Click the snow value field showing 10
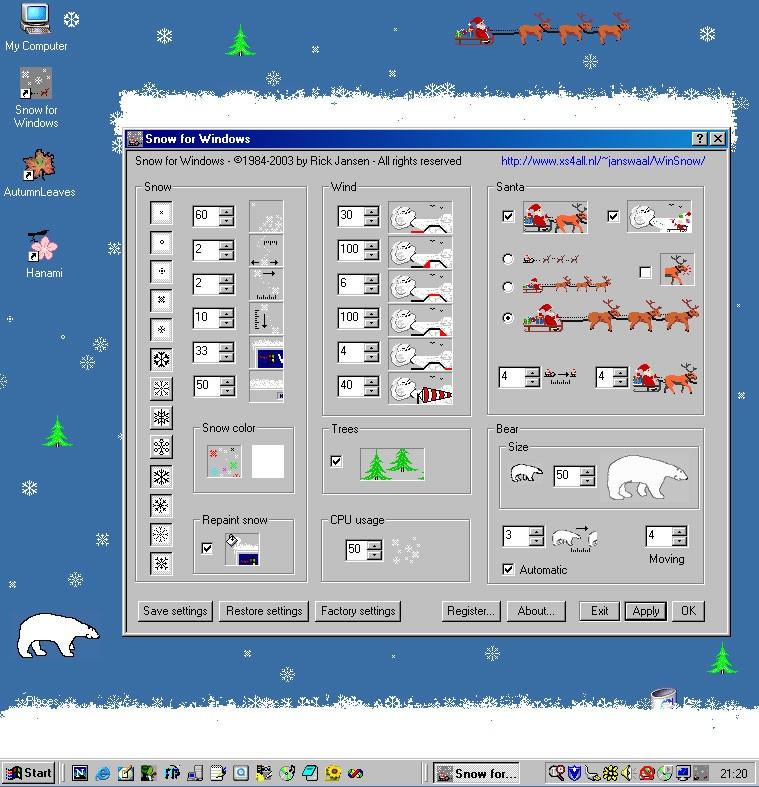The image size is (759, 787). coord(206,318)
